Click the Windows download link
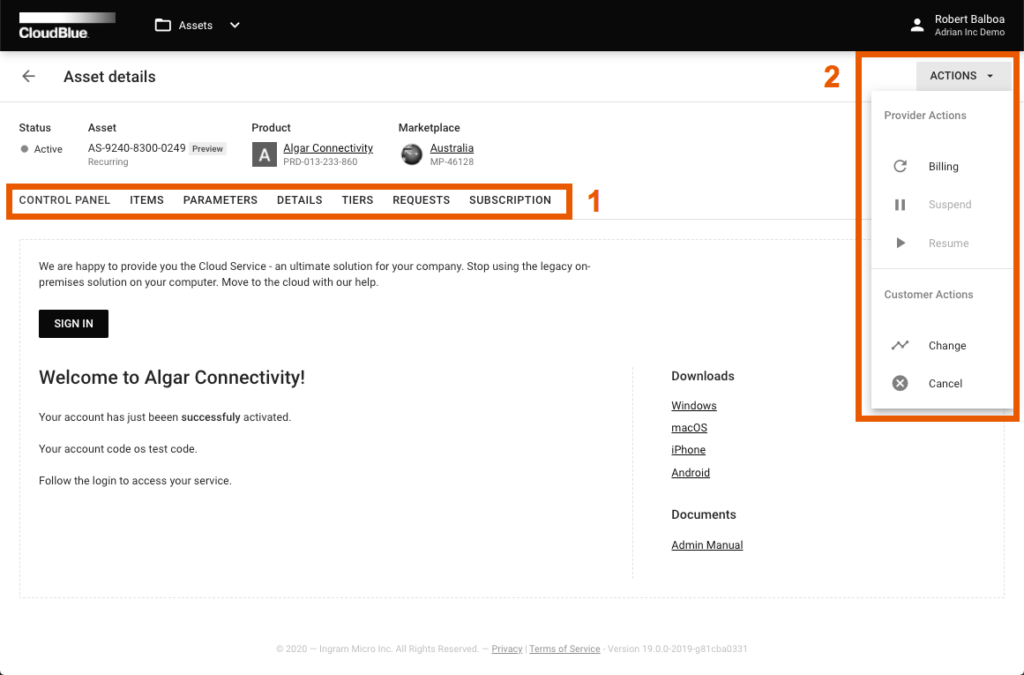This screenshot has width=1024, height=675. [x=694, y=406]
